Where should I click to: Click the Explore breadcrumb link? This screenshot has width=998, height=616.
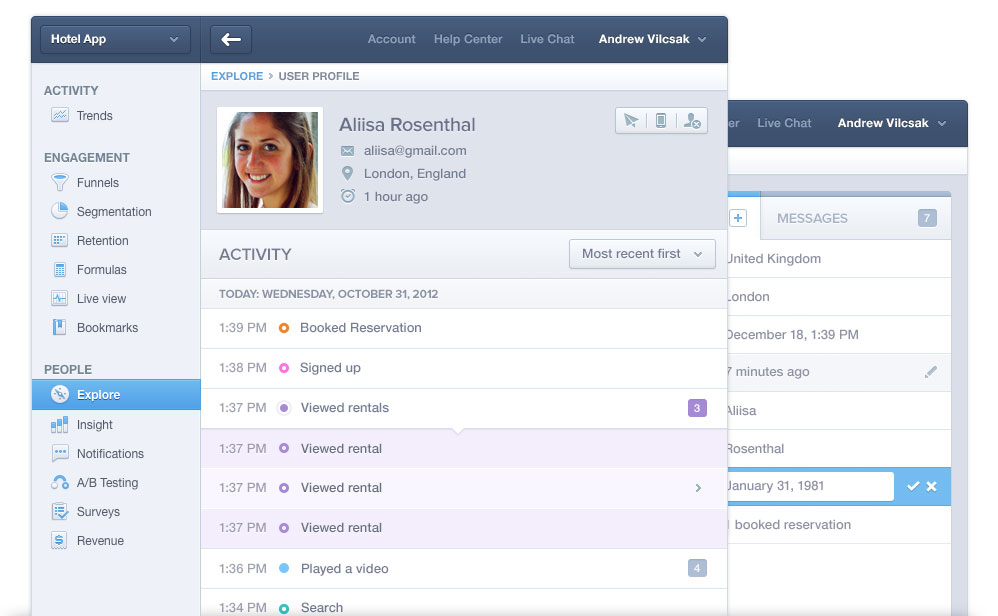pos(237,76)
